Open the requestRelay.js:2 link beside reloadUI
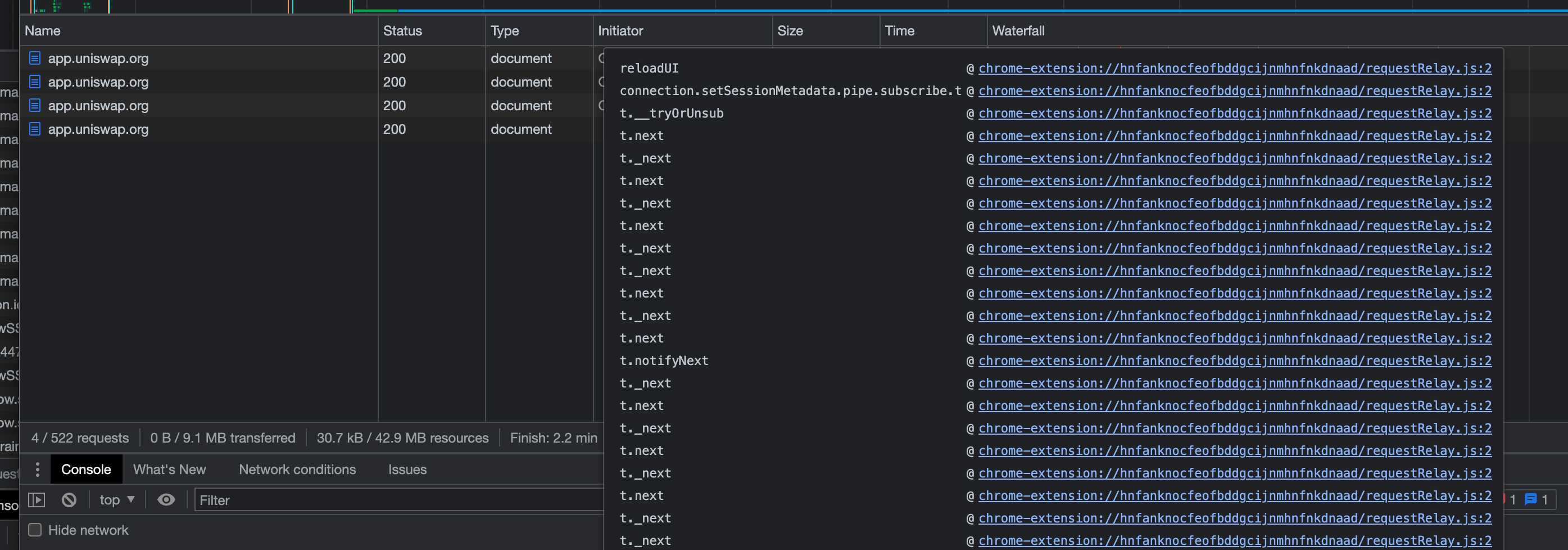The width and height of the screenshot is (1568, 550). pos(1235,68)
